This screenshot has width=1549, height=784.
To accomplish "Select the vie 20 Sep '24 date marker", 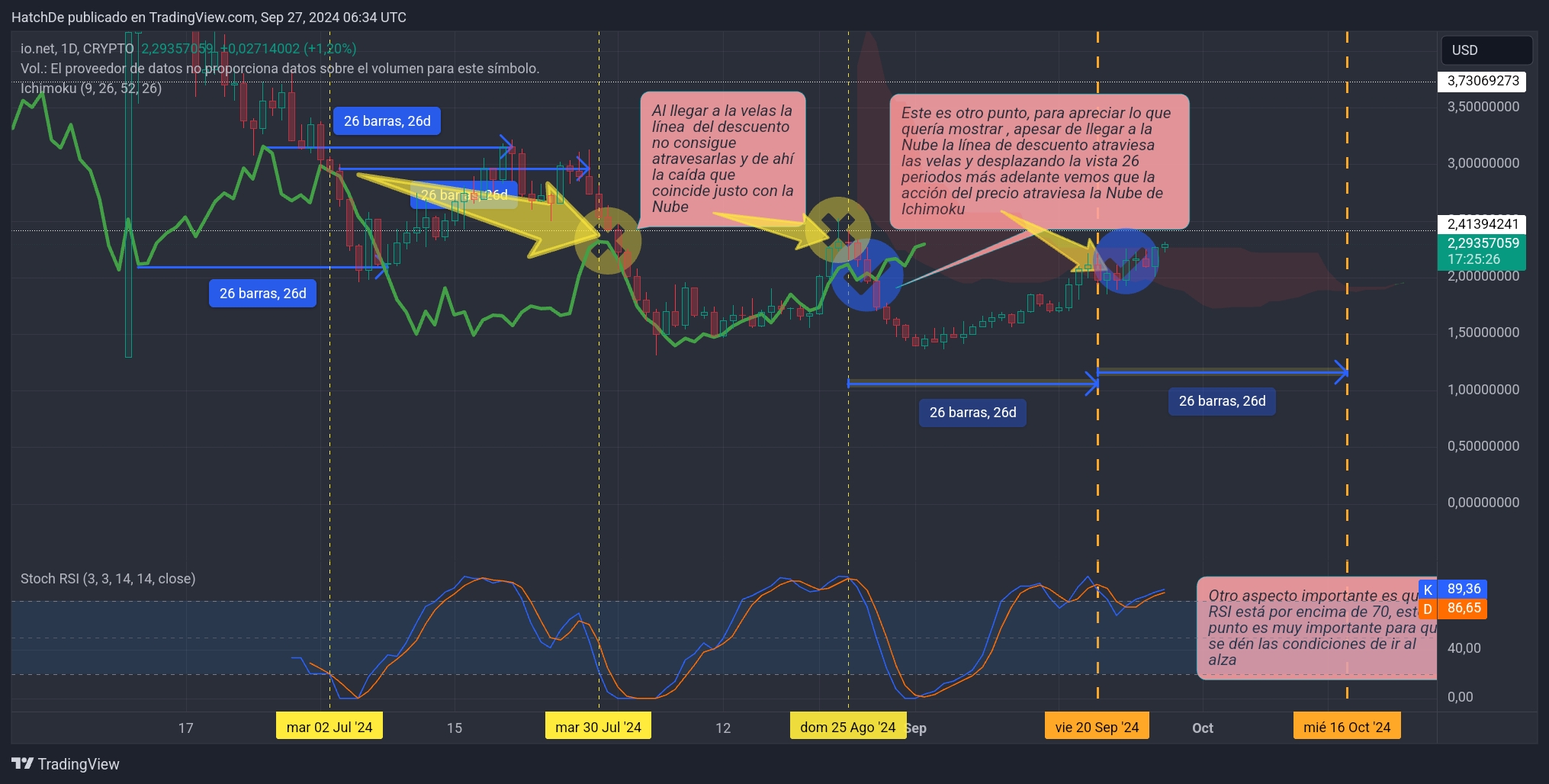I will click(1097, 727).
